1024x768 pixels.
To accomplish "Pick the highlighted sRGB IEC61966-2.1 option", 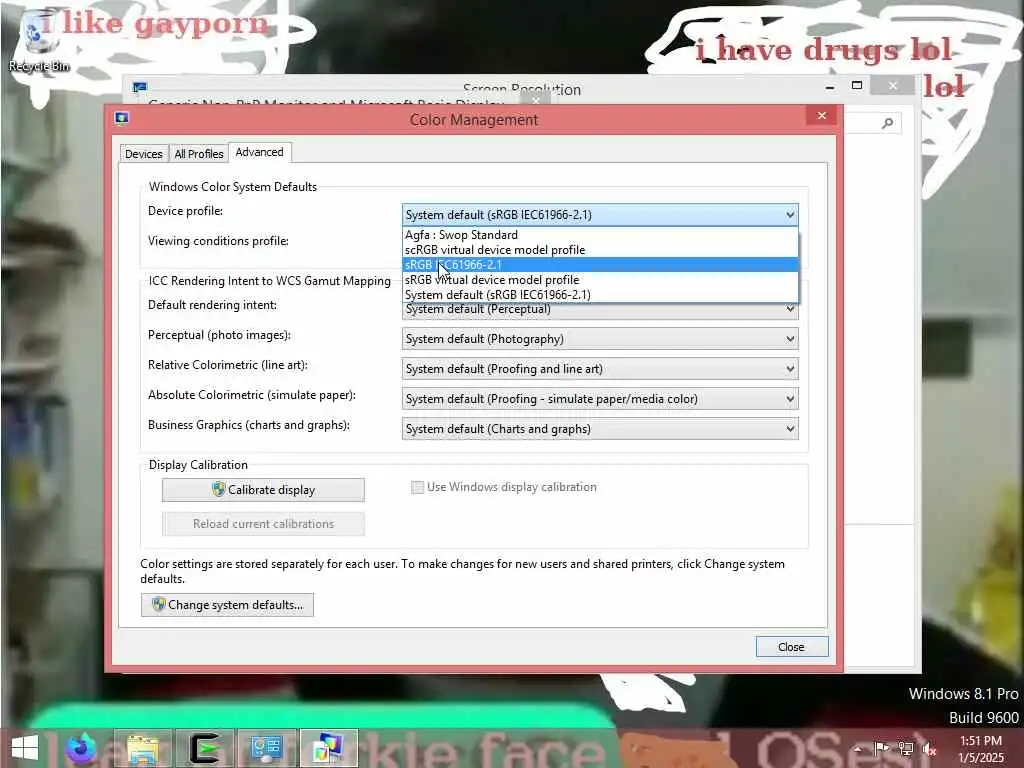I will click(600, 264).
